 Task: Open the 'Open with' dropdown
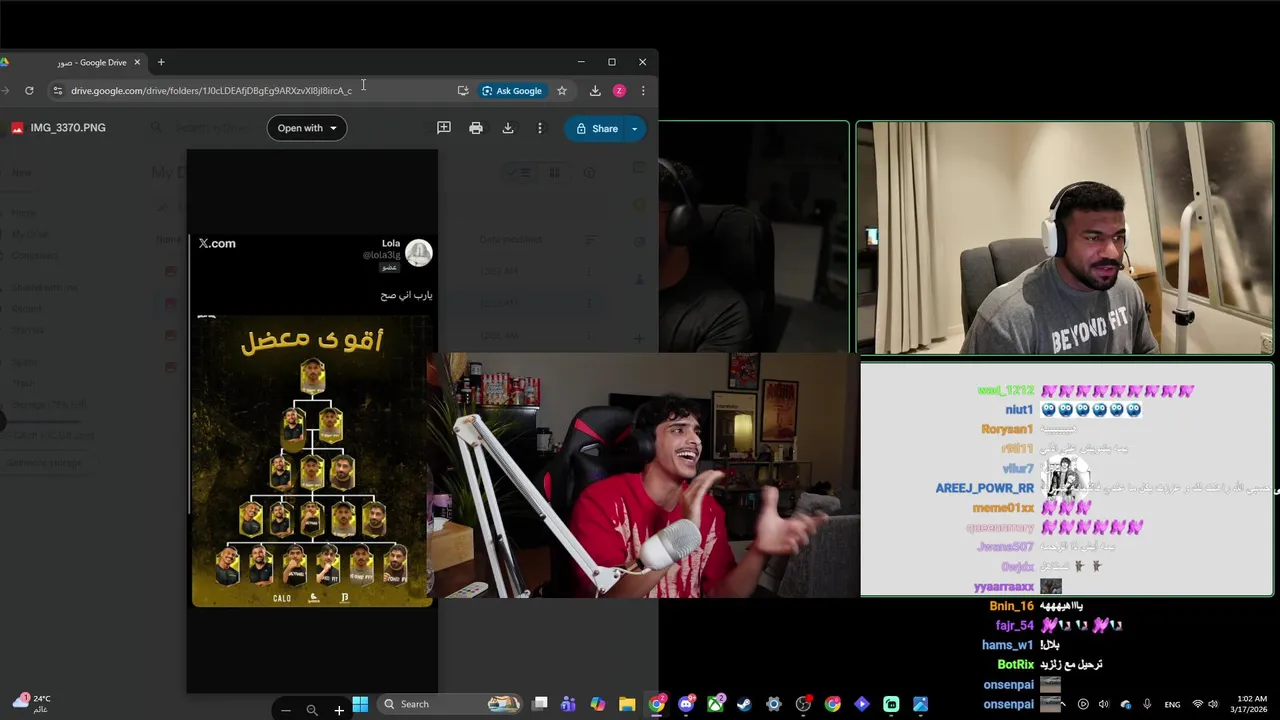307,128
